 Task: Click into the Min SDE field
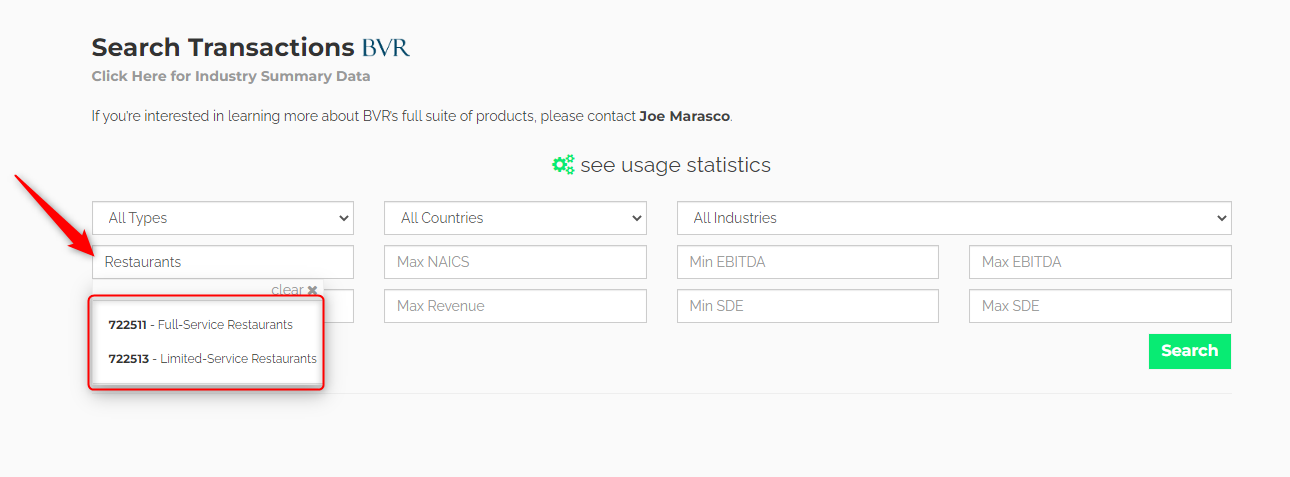807,306
